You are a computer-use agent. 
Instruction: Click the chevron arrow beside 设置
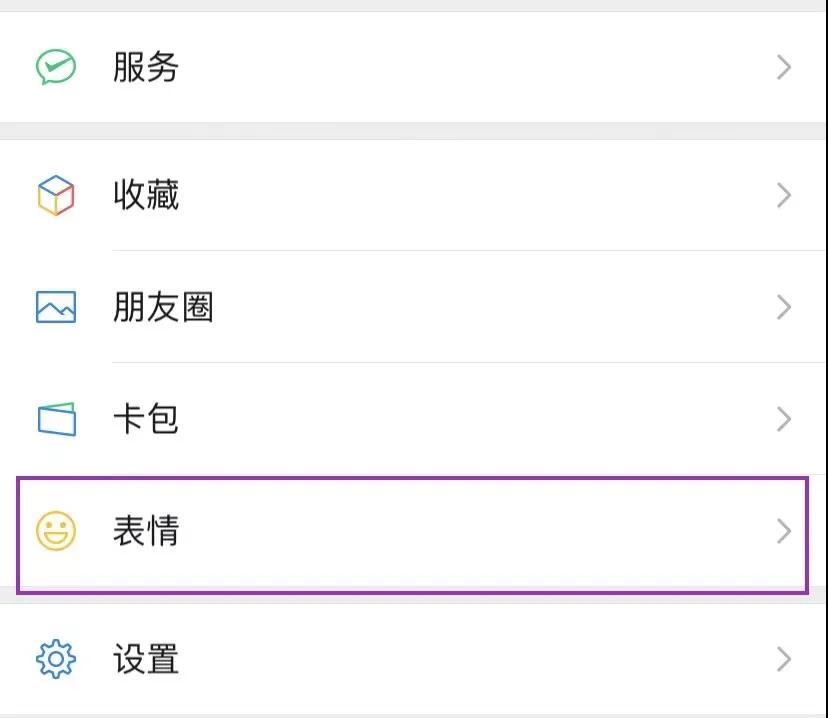(784, 659)
